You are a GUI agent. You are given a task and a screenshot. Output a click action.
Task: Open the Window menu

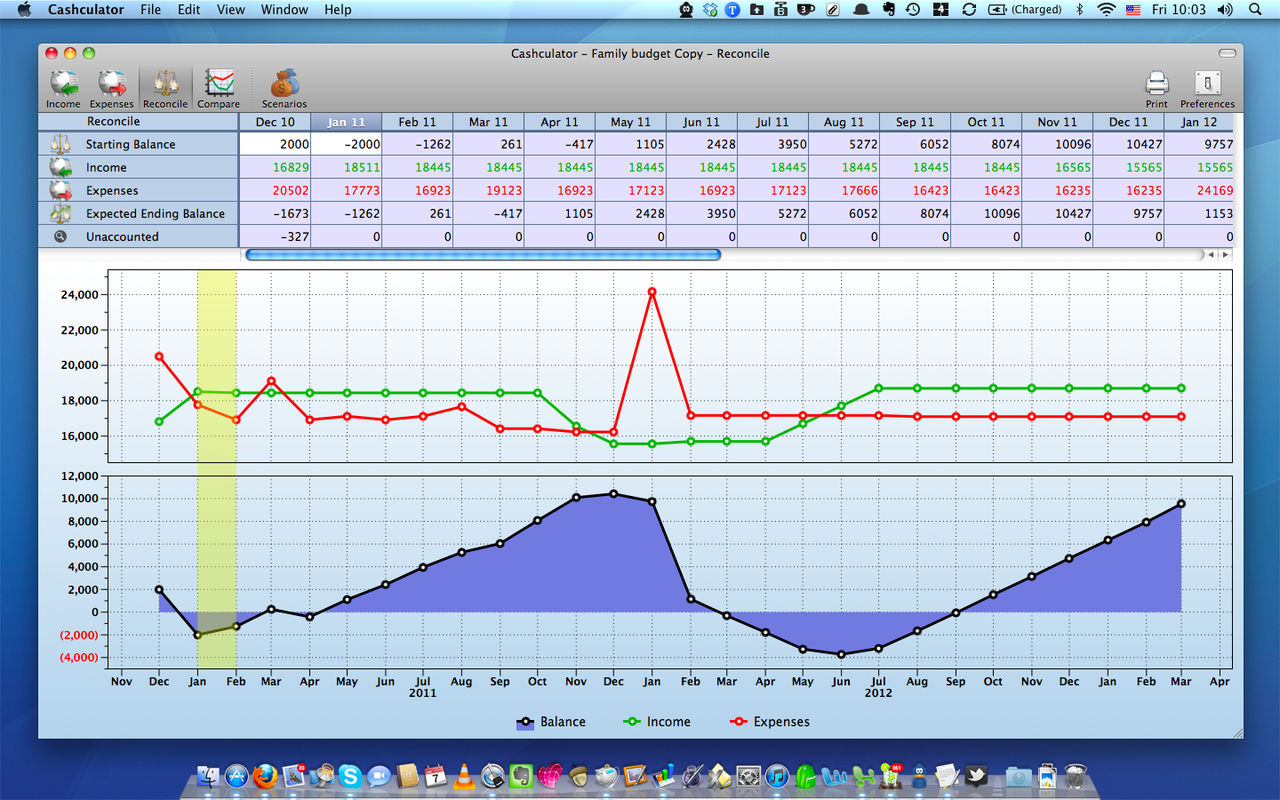coord(284,9)
